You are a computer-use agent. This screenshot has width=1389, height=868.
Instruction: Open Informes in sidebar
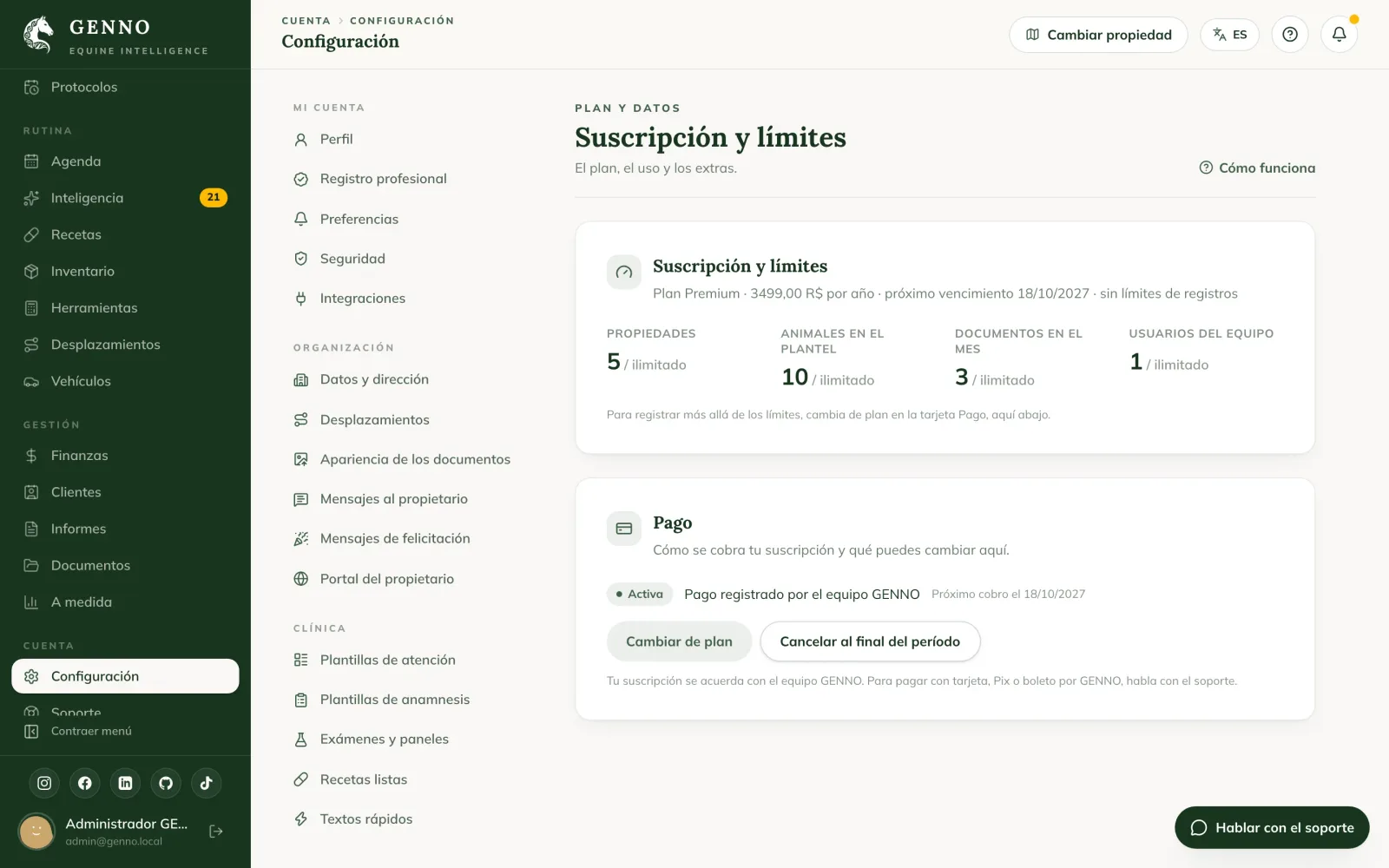click(x=125, y=529)
